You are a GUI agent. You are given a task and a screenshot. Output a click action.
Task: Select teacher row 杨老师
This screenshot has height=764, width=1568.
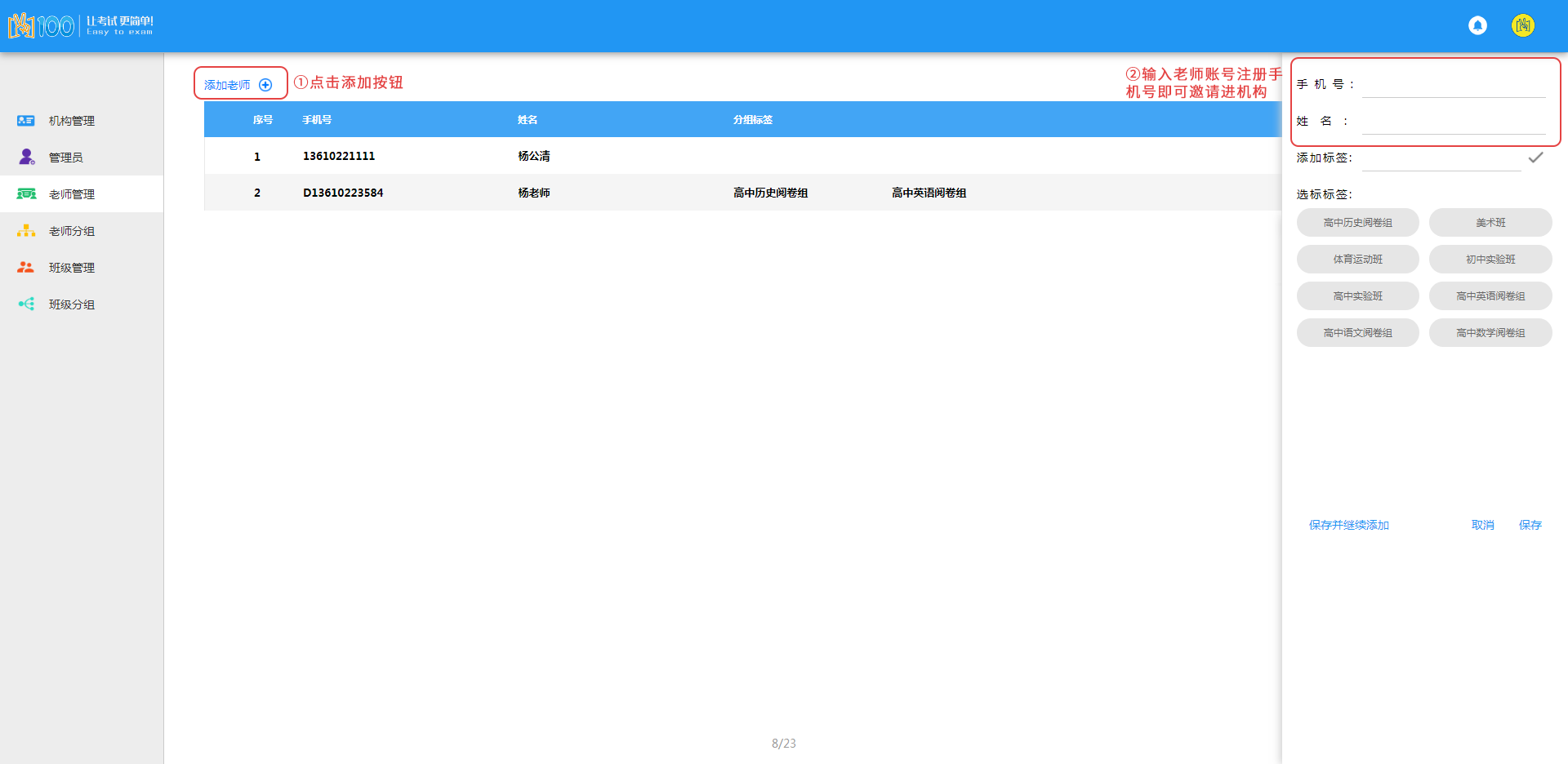pos(533,193)
